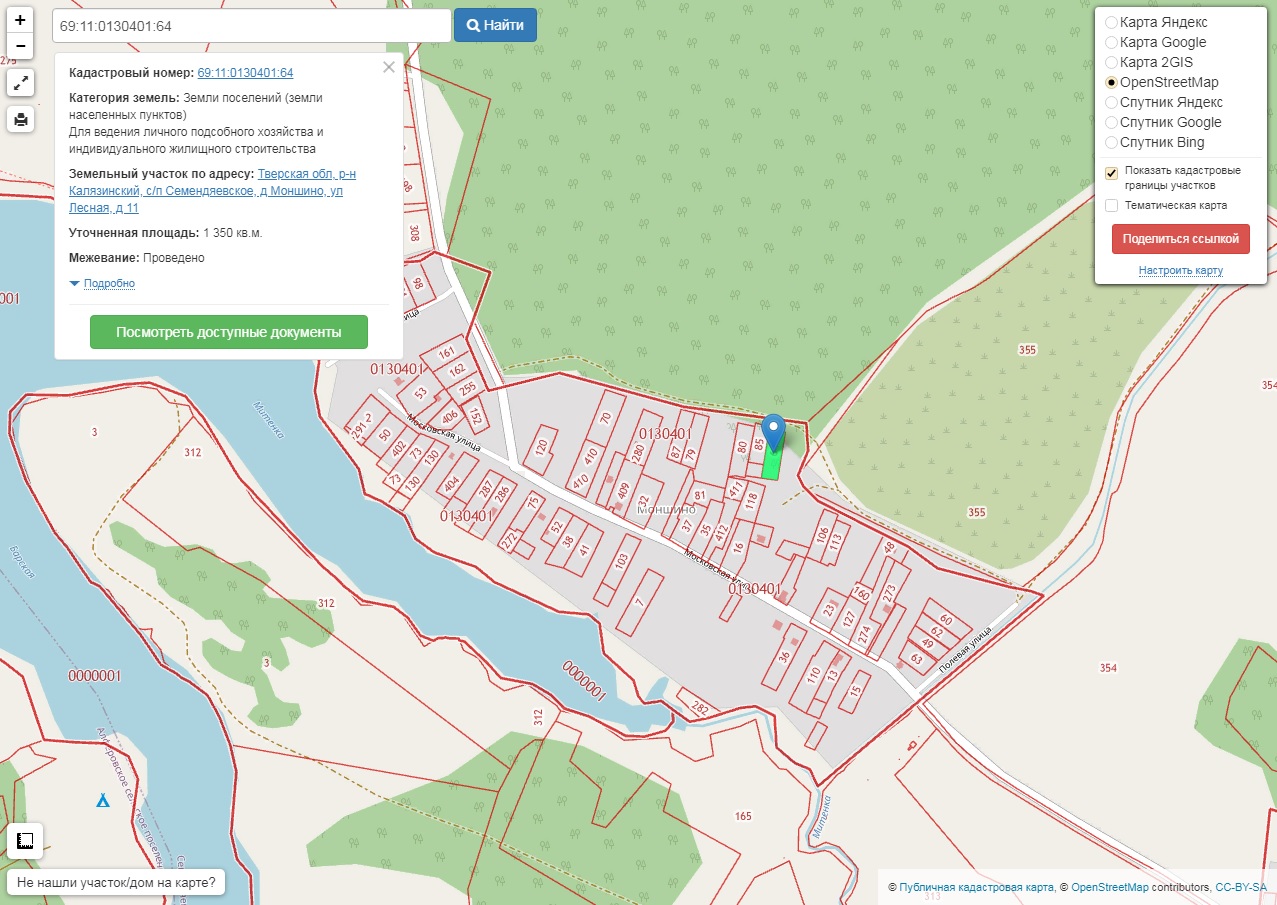
Task: Uncheck Показать кадастровые границы участков
Action: pos(1111,173)
